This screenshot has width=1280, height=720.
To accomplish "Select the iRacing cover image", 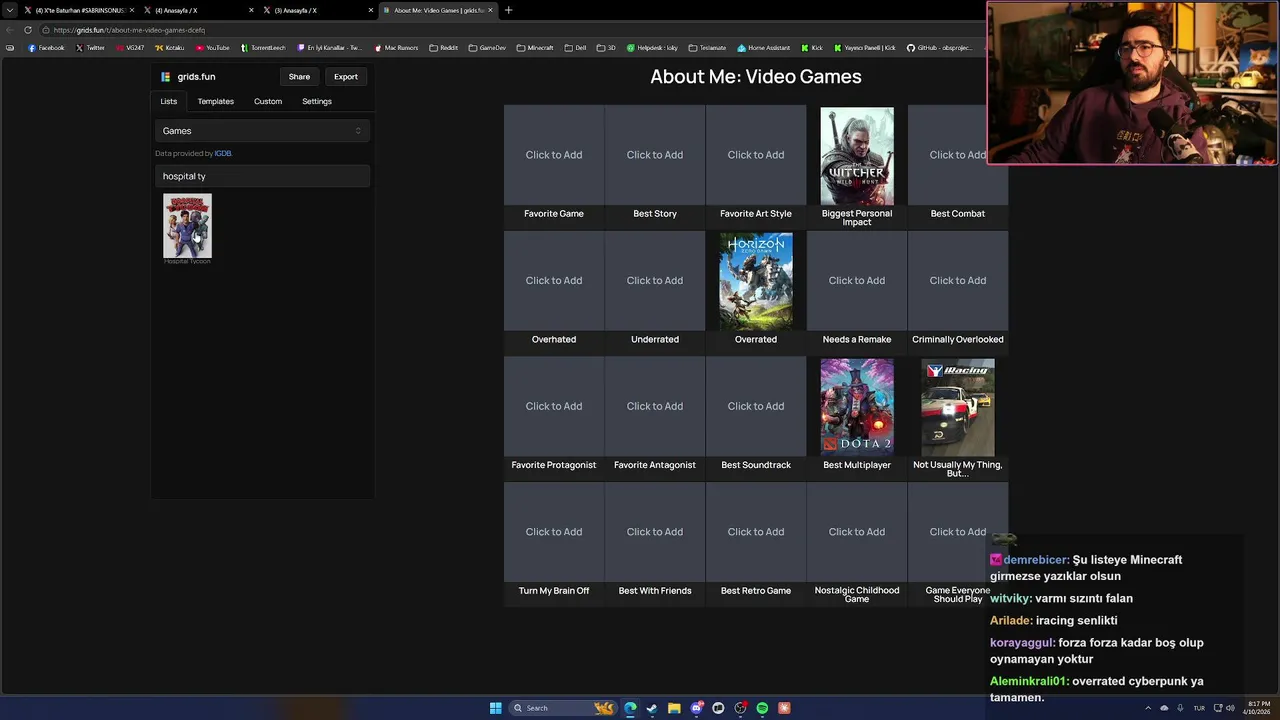I will tap(958, 408).
